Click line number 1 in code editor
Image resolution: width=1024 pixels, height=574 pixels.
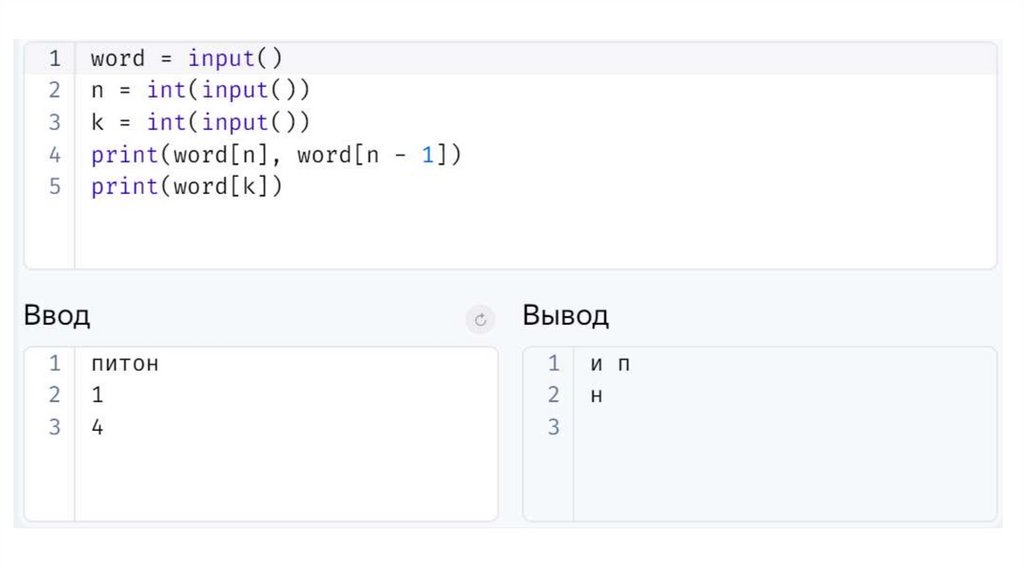click(x=54, y=58)
